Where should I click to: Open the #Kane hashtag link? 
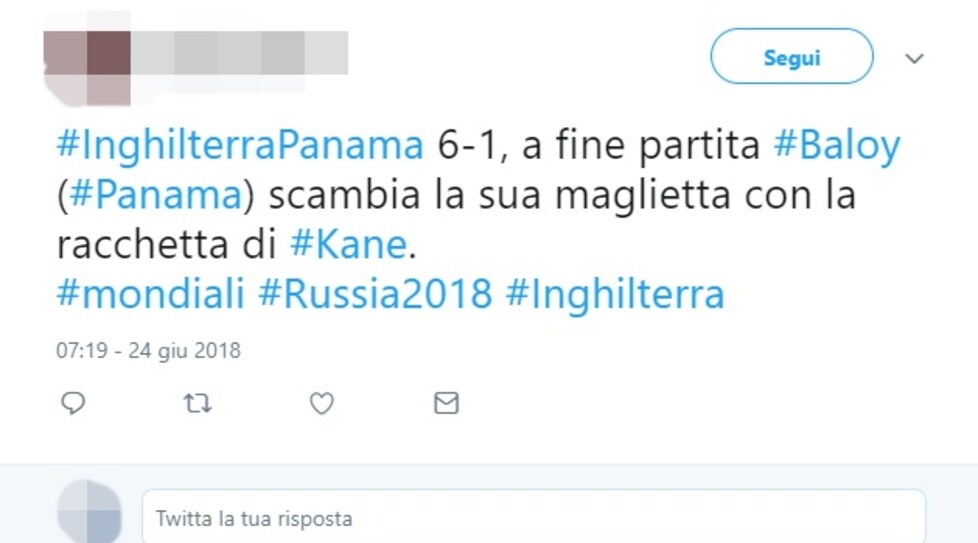348,244
